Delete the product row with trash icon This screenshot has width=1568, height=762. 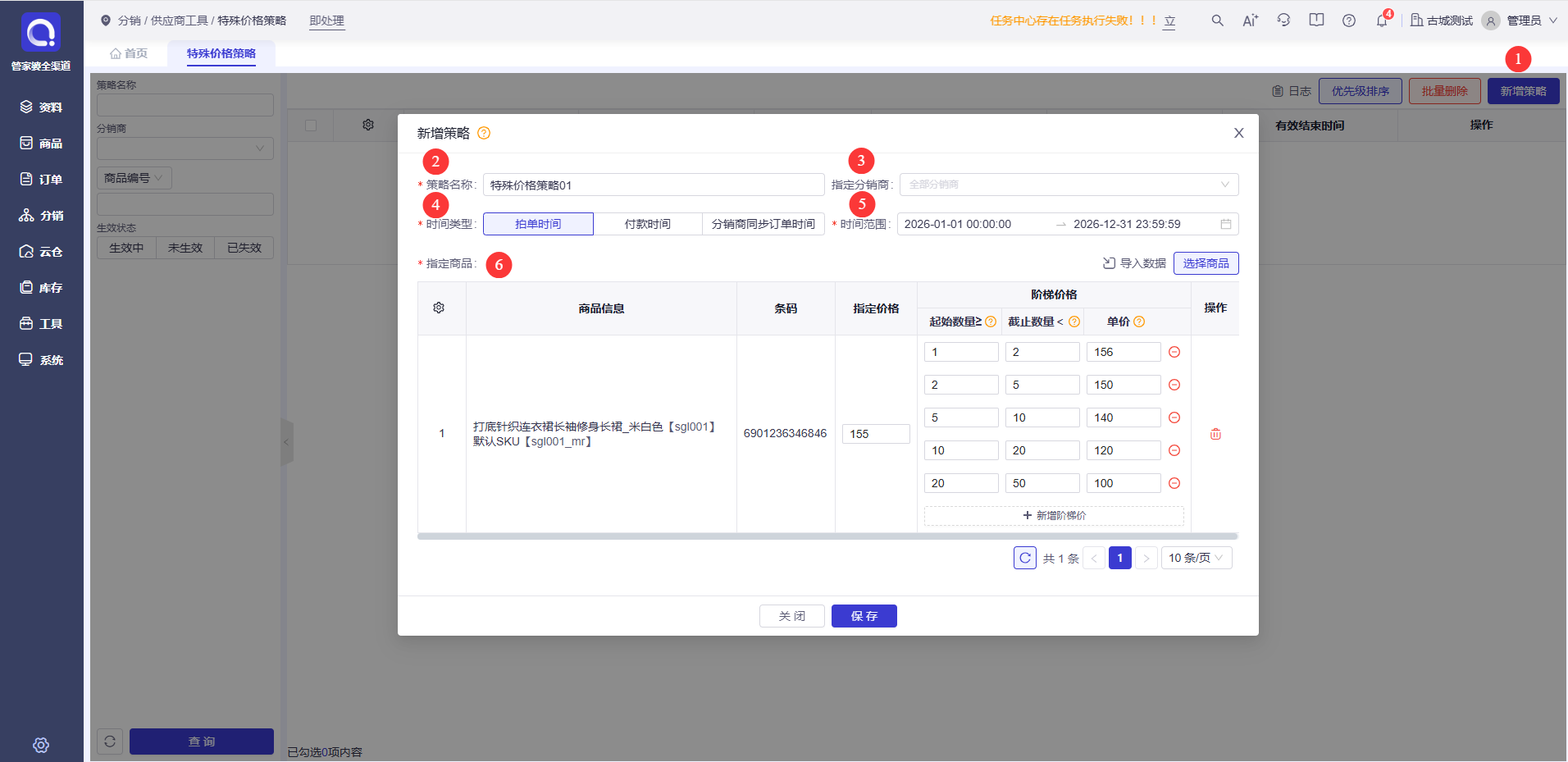point(1215,434)
